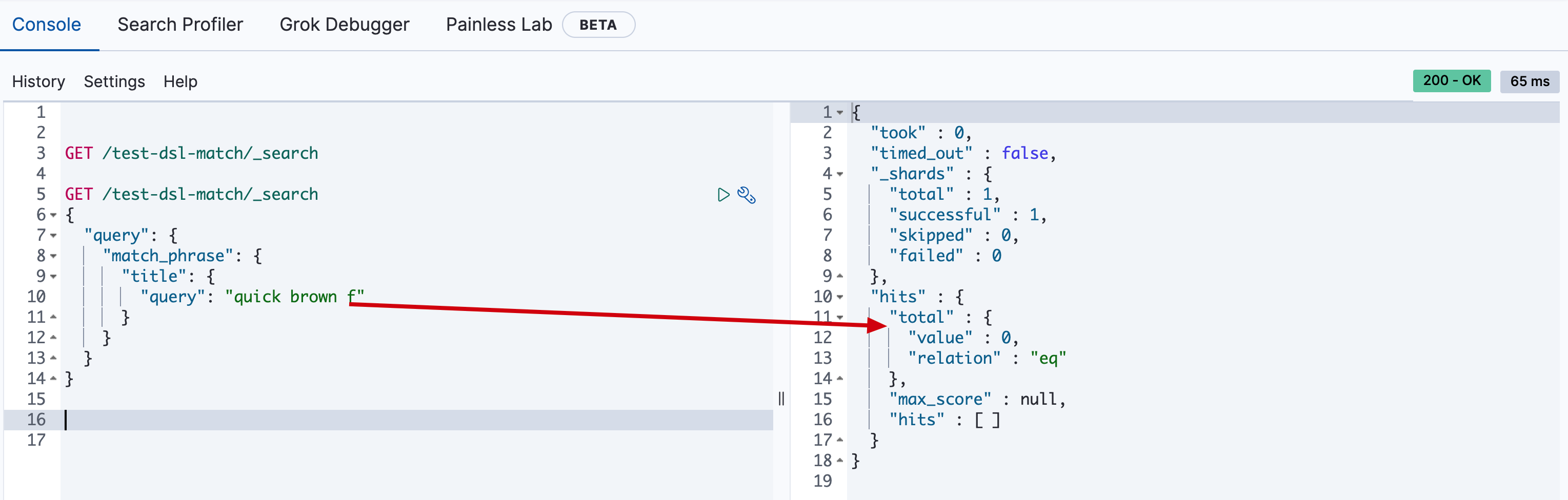Open the History panel
Image resolution: width=1568 pixels, height=500 pixels.
coord(38,81)
